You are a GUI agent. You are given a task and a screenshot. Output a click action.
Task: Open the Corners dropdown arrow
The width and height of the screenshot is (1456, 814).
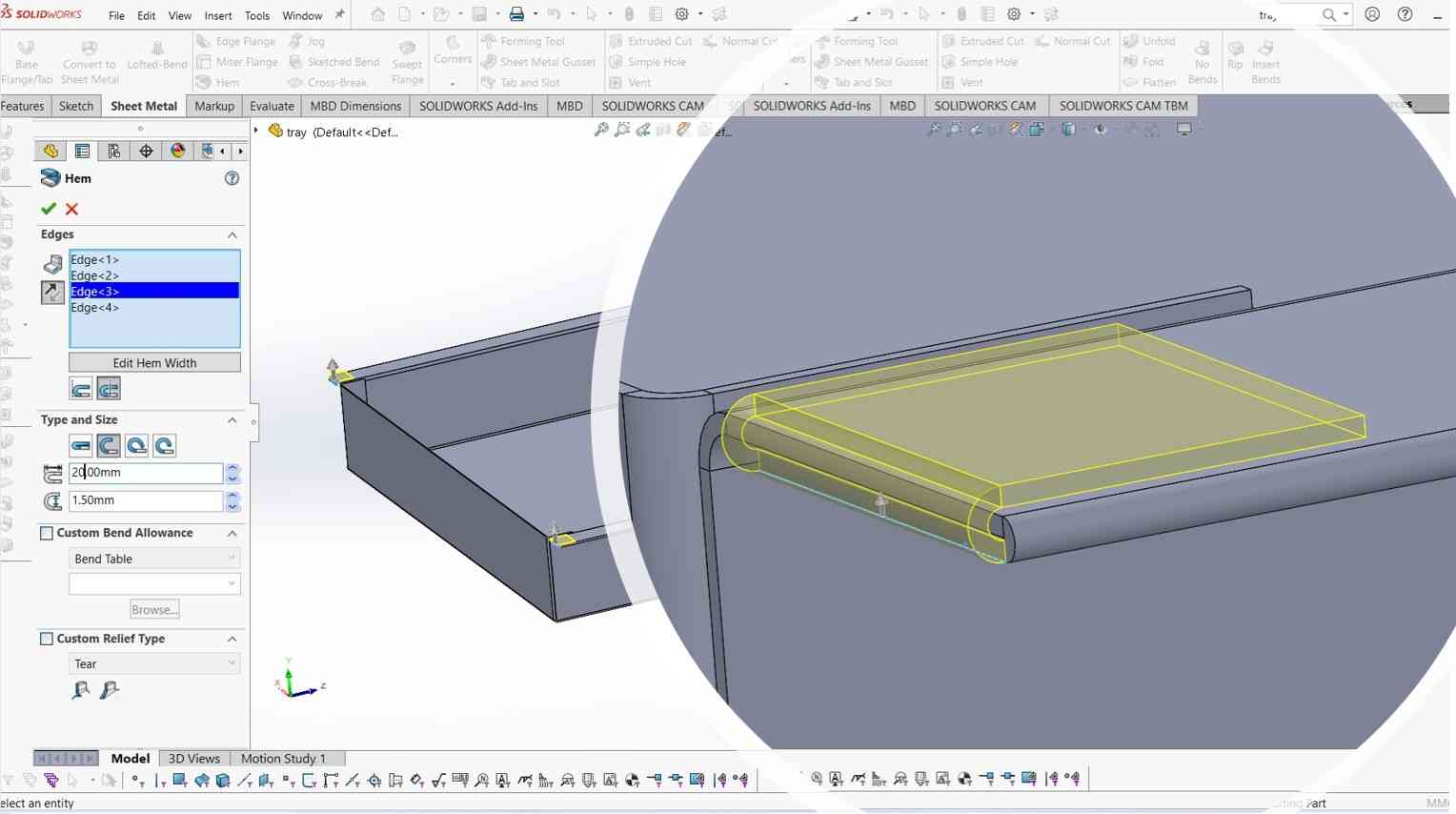pyautogui.click(x=453, y=83)
